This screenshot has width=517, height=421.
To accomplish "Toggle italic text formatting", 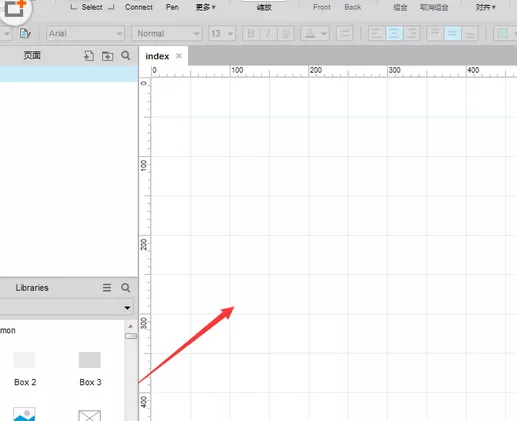I will 268,33.
